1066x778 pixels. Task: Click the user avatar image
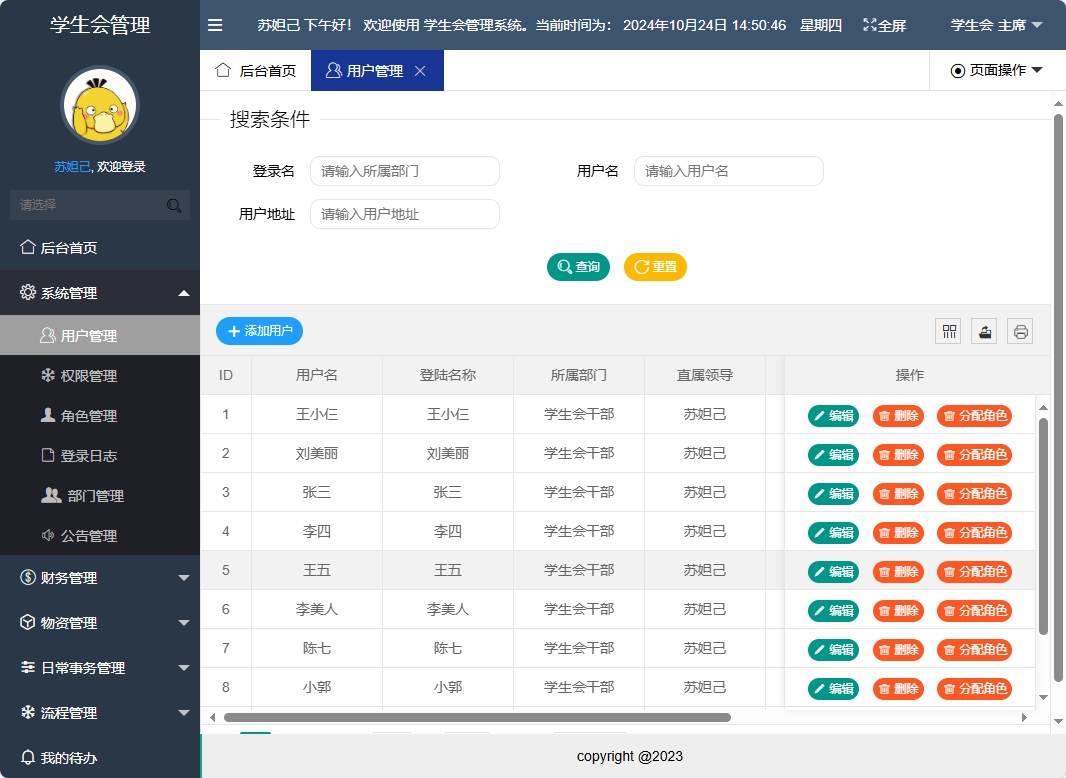pos(99,104)
